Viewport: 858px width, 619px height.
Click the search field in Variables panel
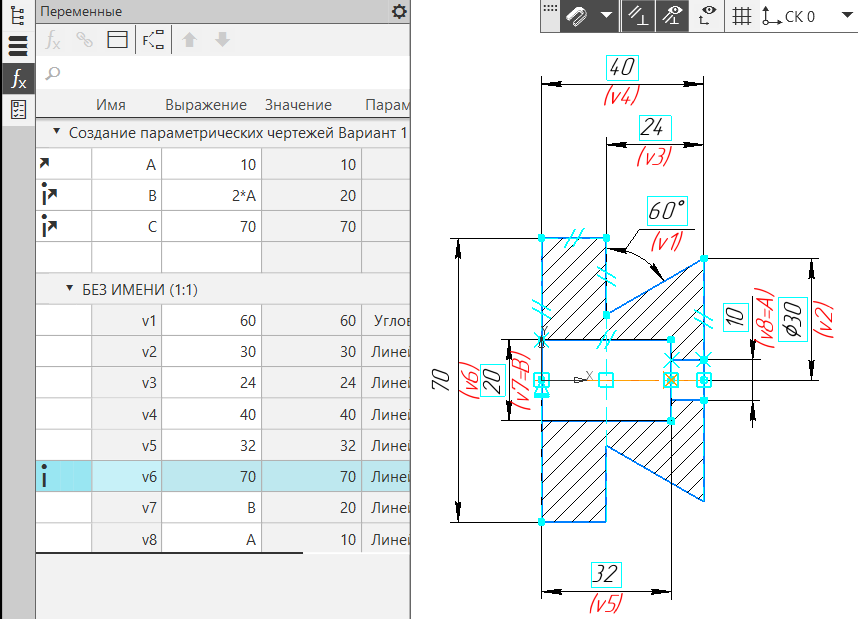tap(223, 73)
